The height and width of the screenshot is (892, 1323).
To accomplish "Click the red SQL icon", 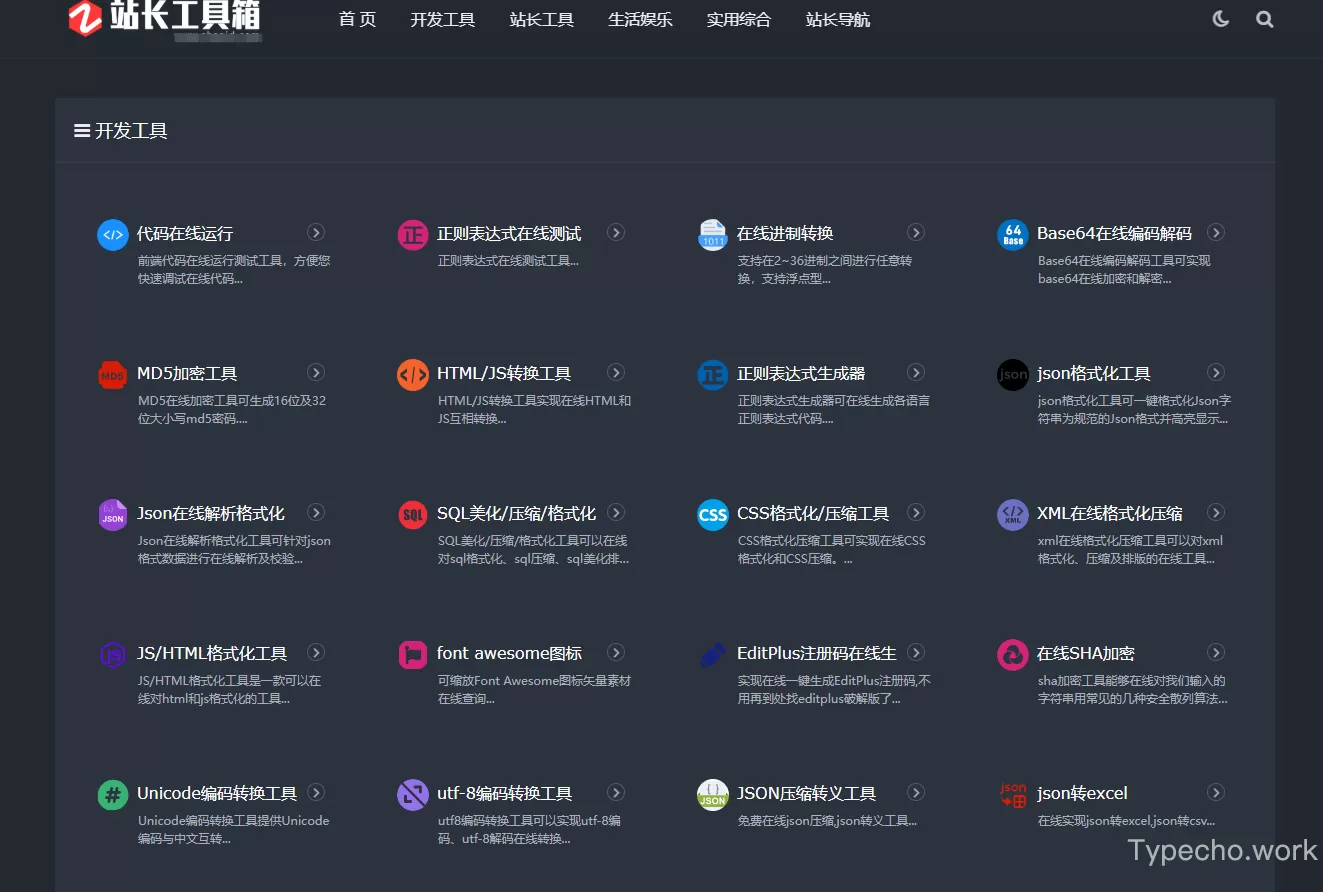I will (413, 515).
